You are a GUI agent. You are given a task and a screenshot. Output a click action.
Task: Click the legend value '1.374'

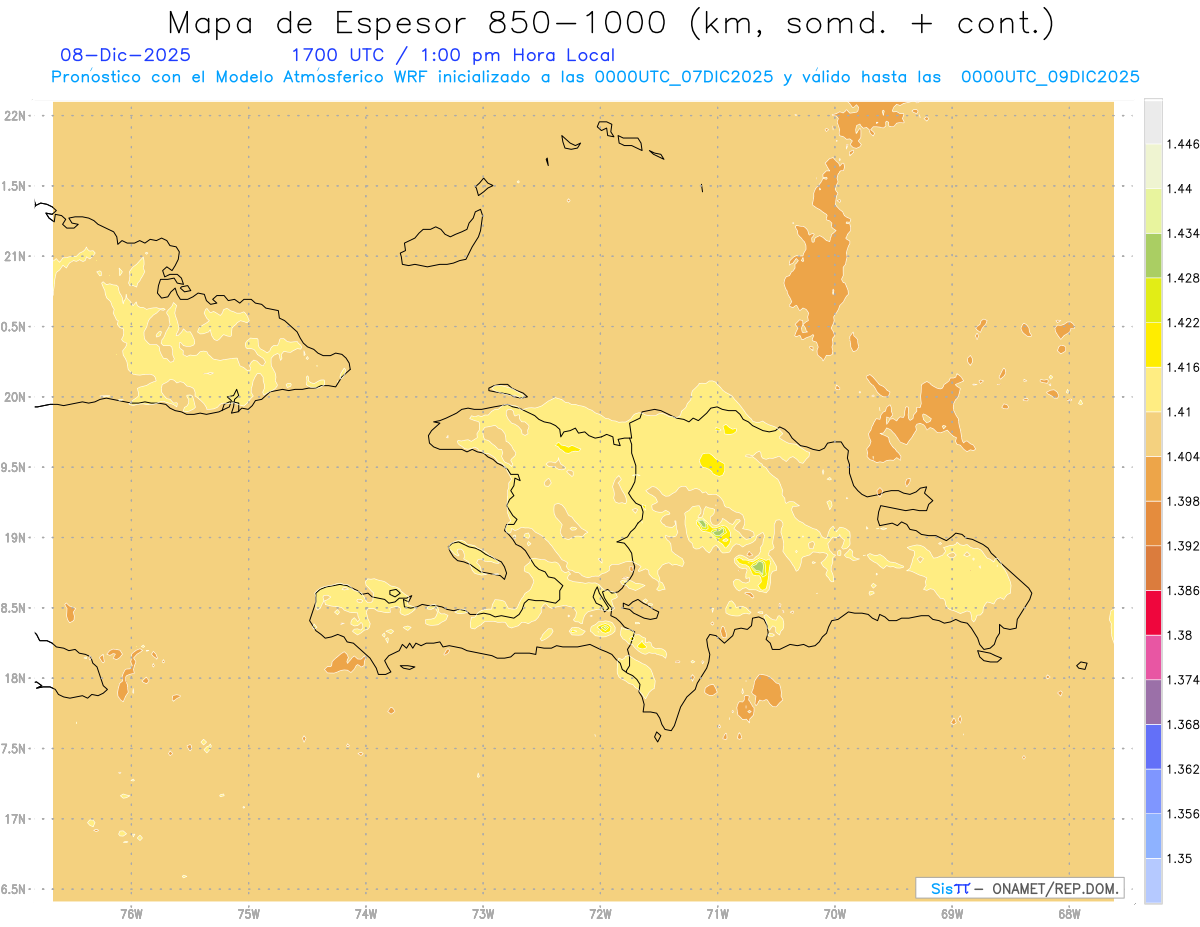(1182, 680)
